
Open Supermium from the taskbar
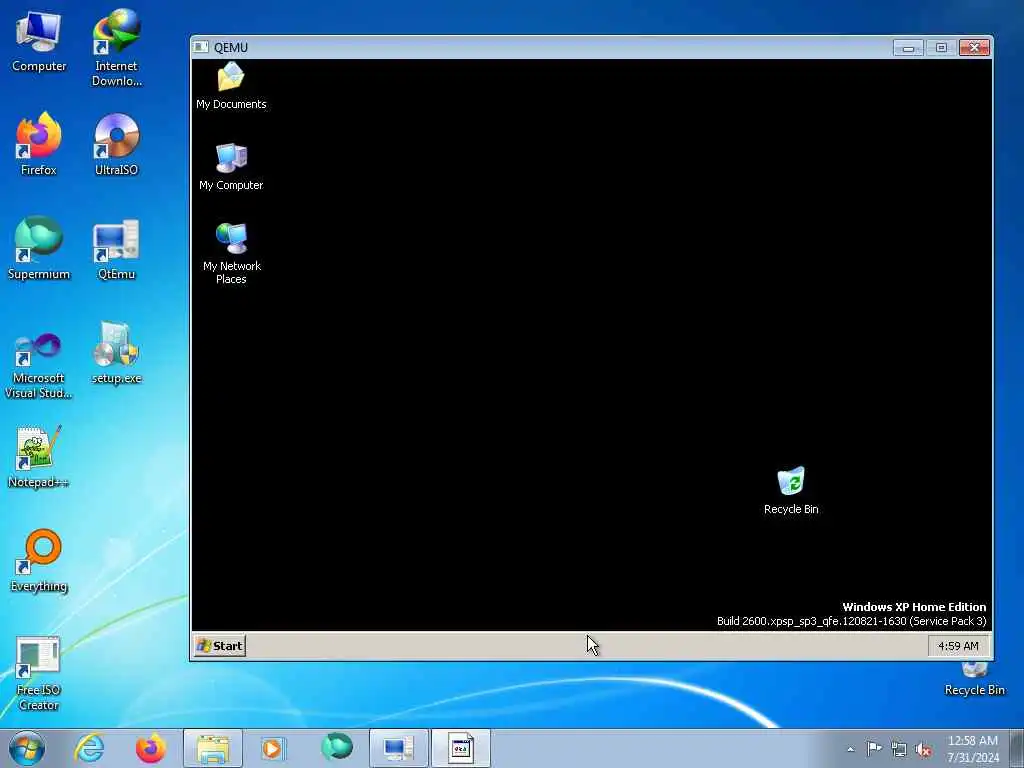[337, 747]
